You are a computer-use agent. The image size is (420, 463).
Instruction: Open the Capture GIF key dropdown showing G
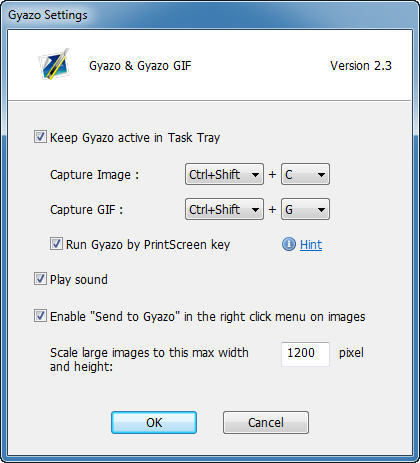(x=305, y=209)
